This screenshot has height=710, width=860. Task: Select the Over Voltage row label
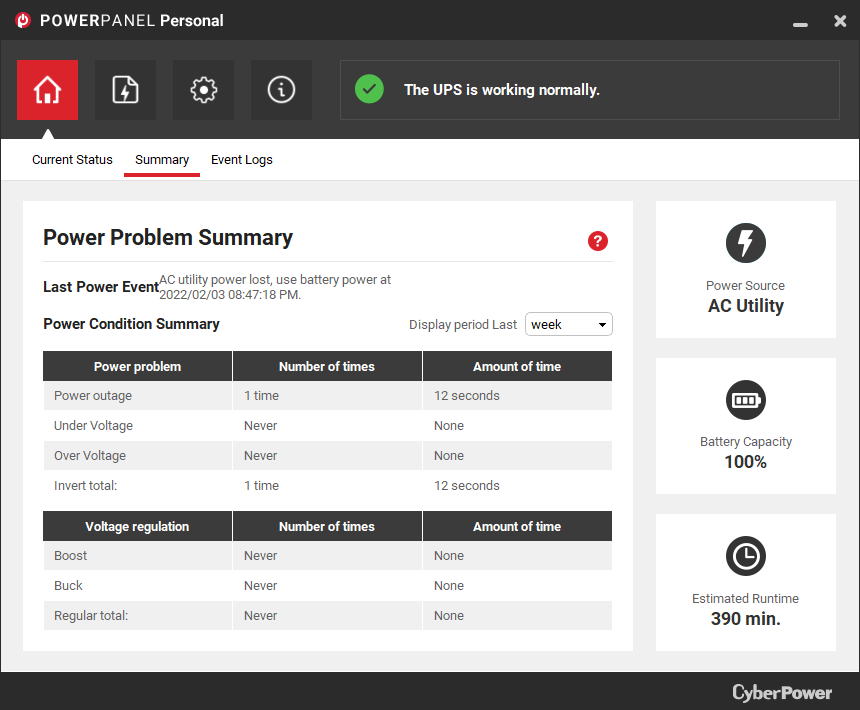[x=90, y=456]
